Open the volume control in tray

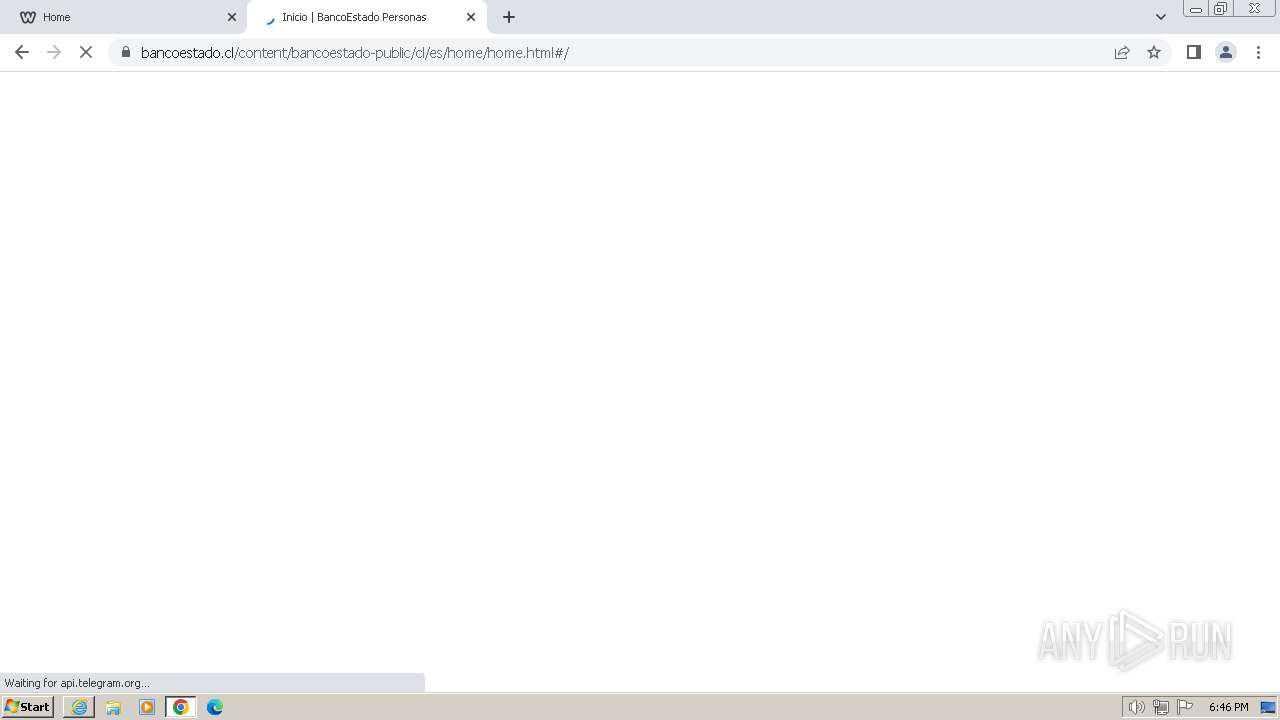(1136, 707)
